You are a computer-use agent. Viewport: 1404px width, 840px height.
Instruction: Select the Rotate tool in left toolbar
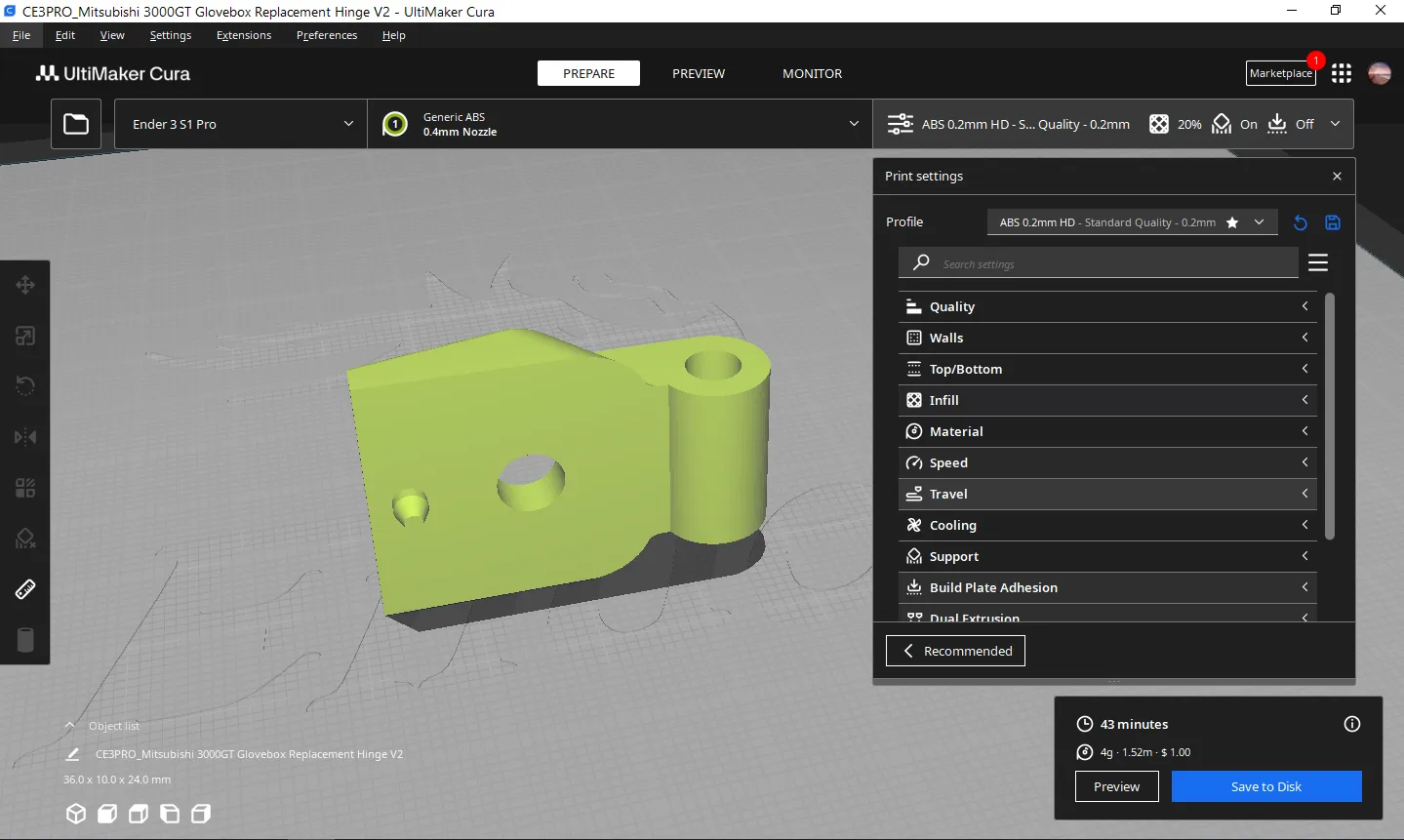pos(25,386)
